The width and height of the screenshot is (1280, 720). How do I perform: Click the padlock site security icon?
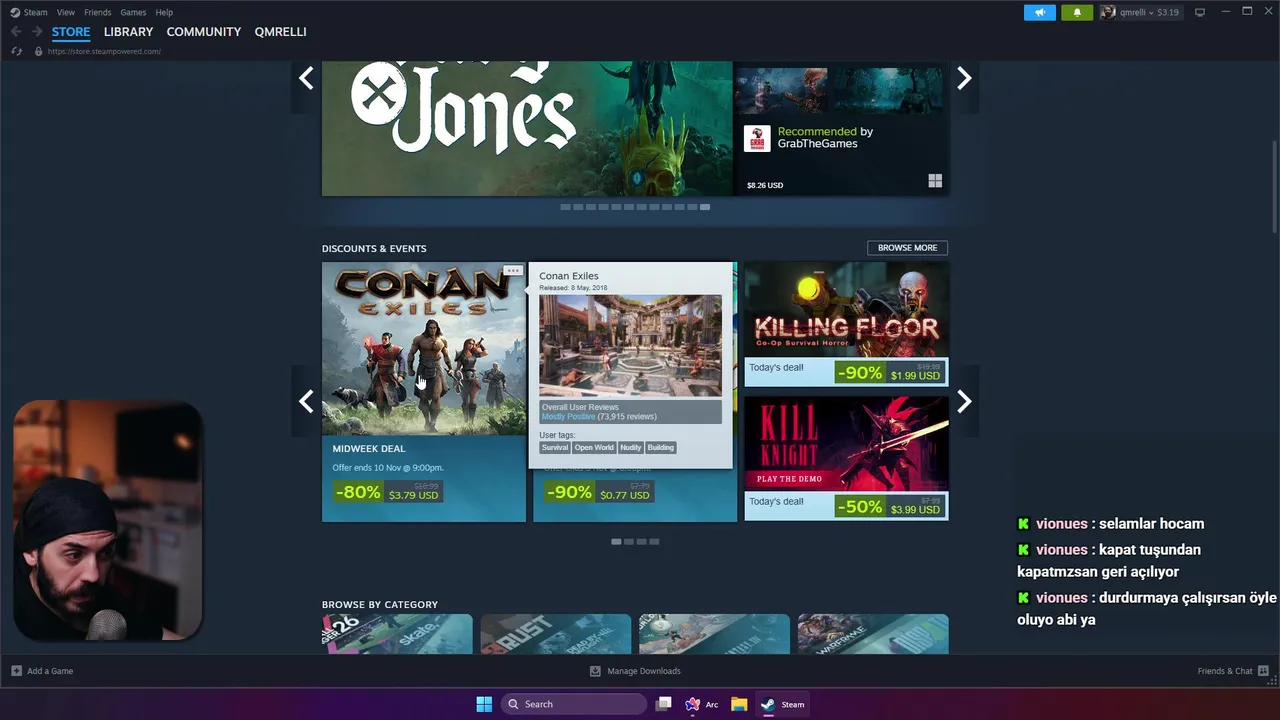coord(39,51)
